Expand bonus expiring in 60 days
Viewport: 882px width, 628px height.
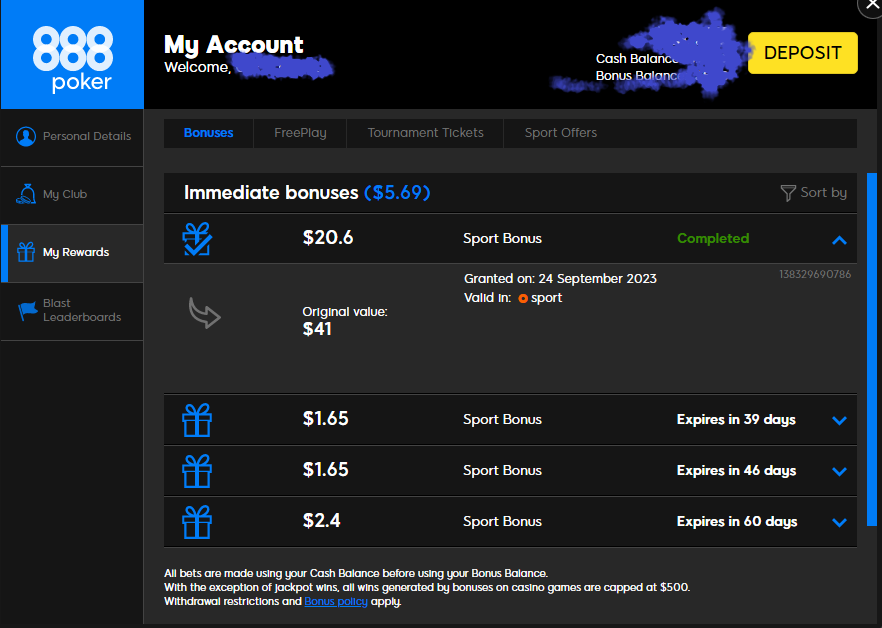pyautogui.click(x=839, y=523)
